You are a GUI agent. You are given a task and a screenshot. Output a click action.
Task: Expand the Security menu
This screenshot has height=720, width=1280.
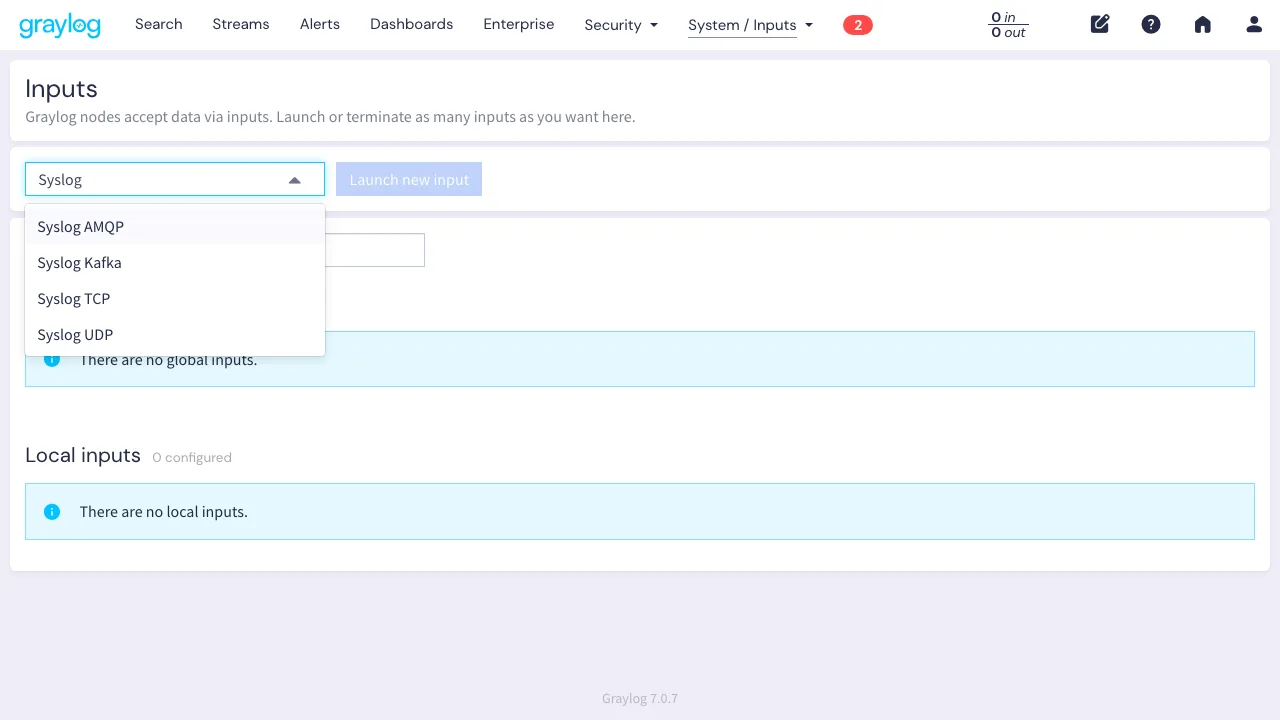click(621, 25)
